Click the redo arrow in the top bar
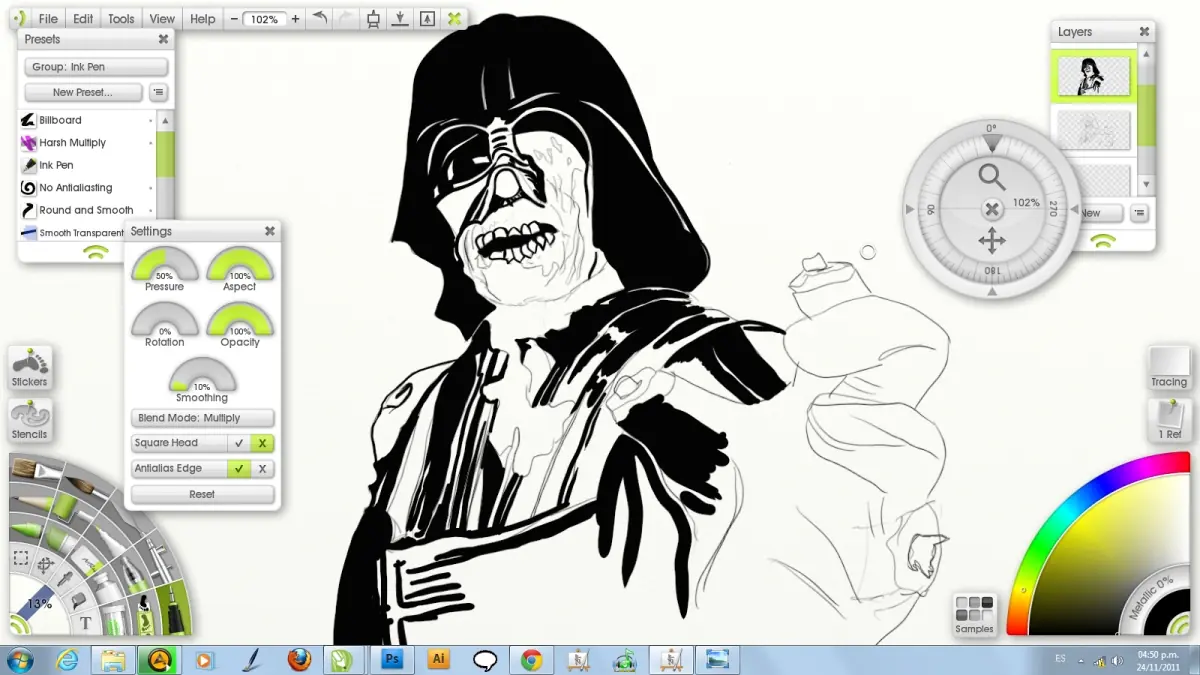 [346, 18]
